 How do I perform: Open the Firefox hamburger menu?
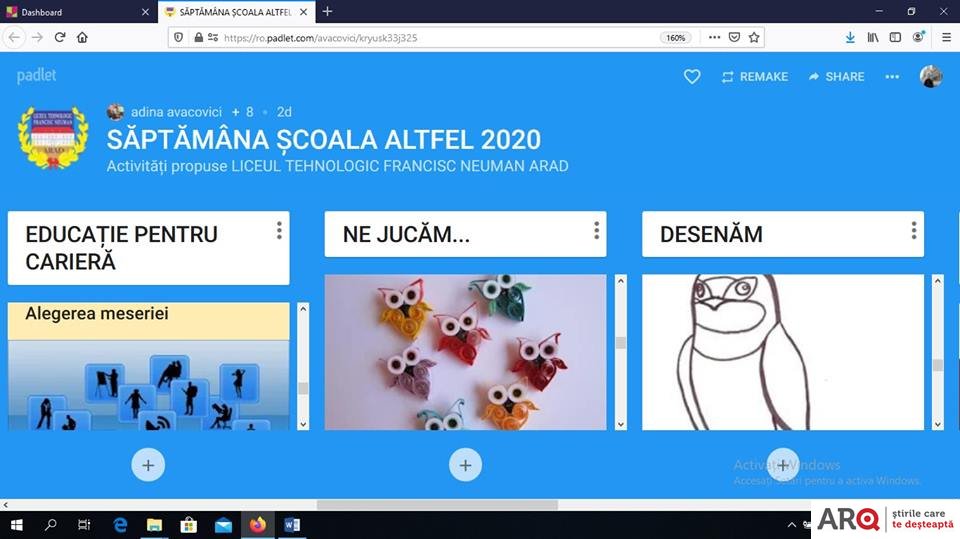[x=946, y=37]
